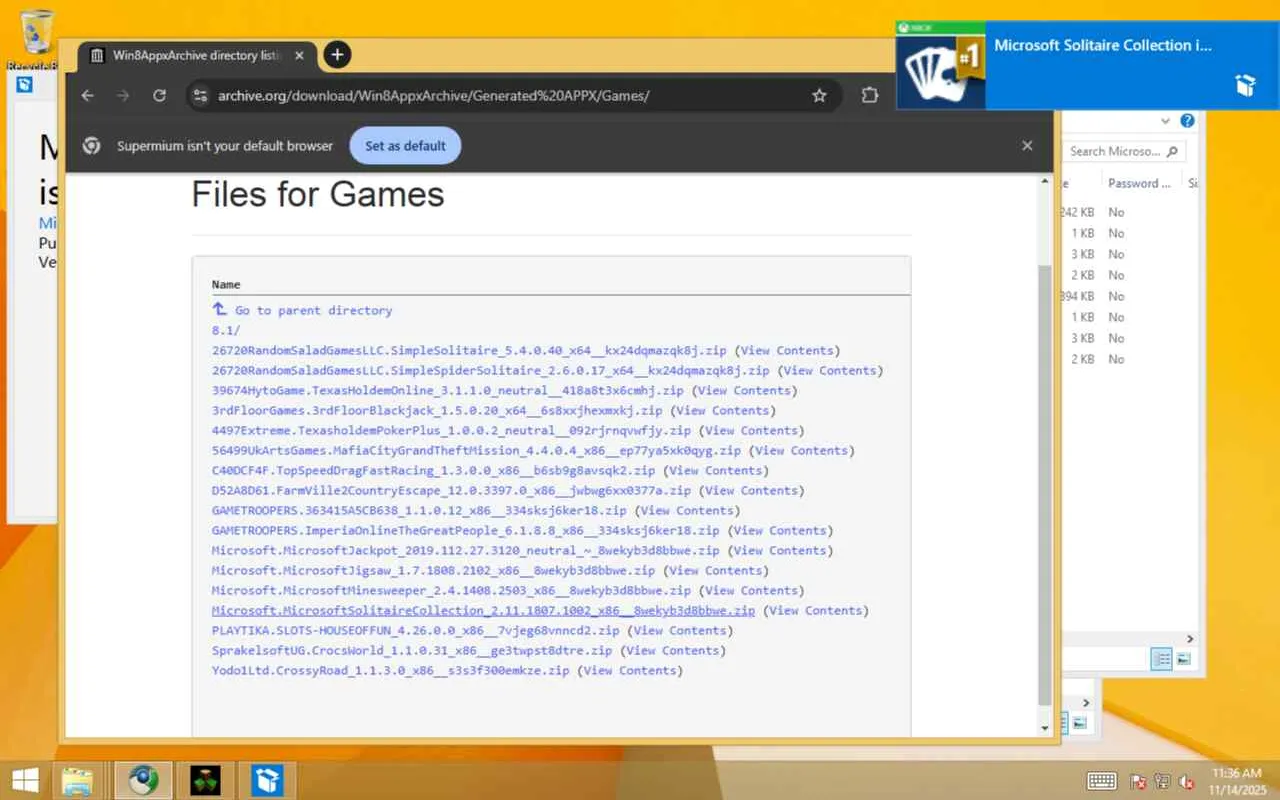Open the blue box app in the taskbar
Screen dimensions: 1280x800
(267, 780)
